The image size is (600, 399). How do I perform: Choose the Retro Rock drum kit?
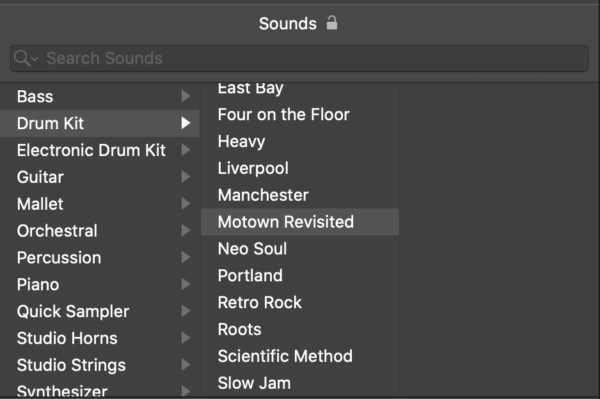click(x=300, y=302)
